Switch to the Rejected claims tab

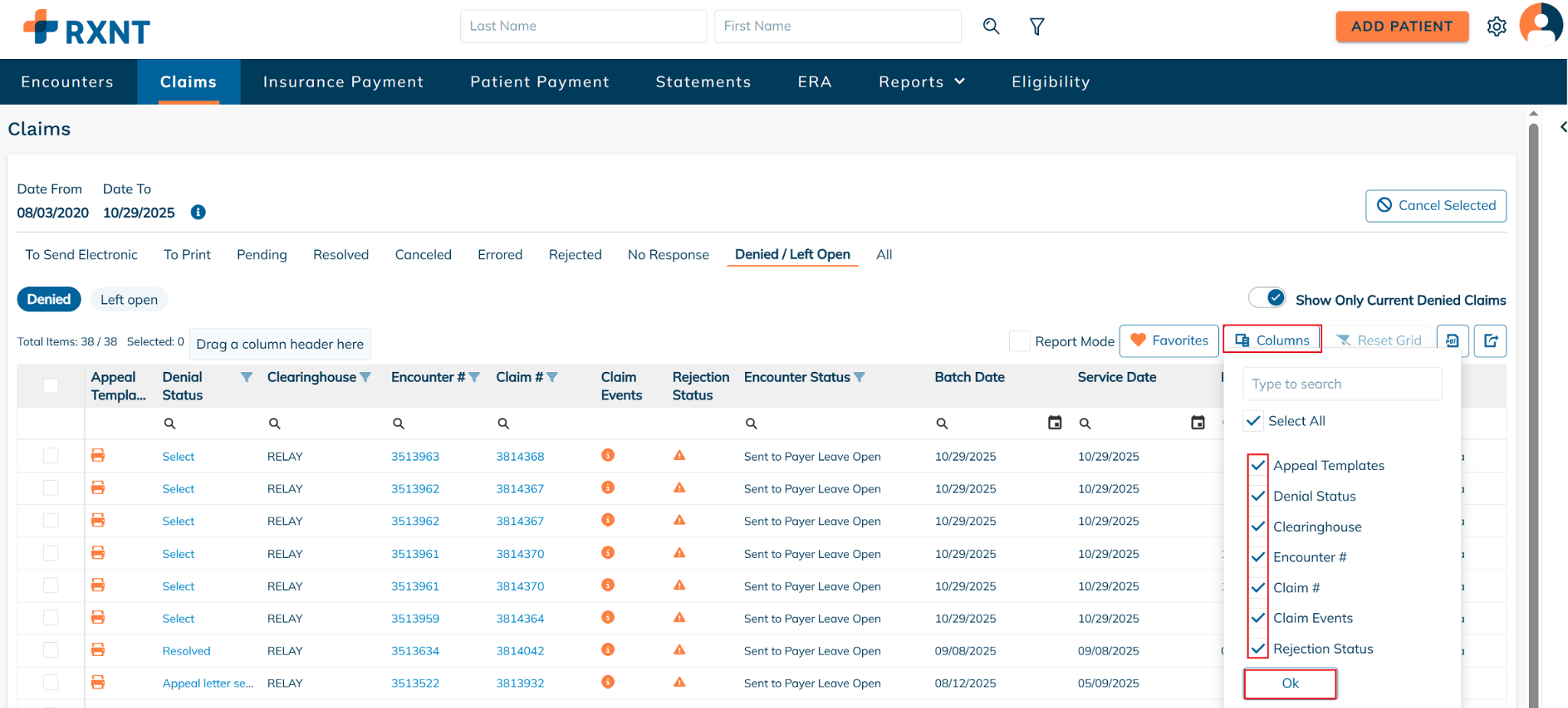point(575,255)
